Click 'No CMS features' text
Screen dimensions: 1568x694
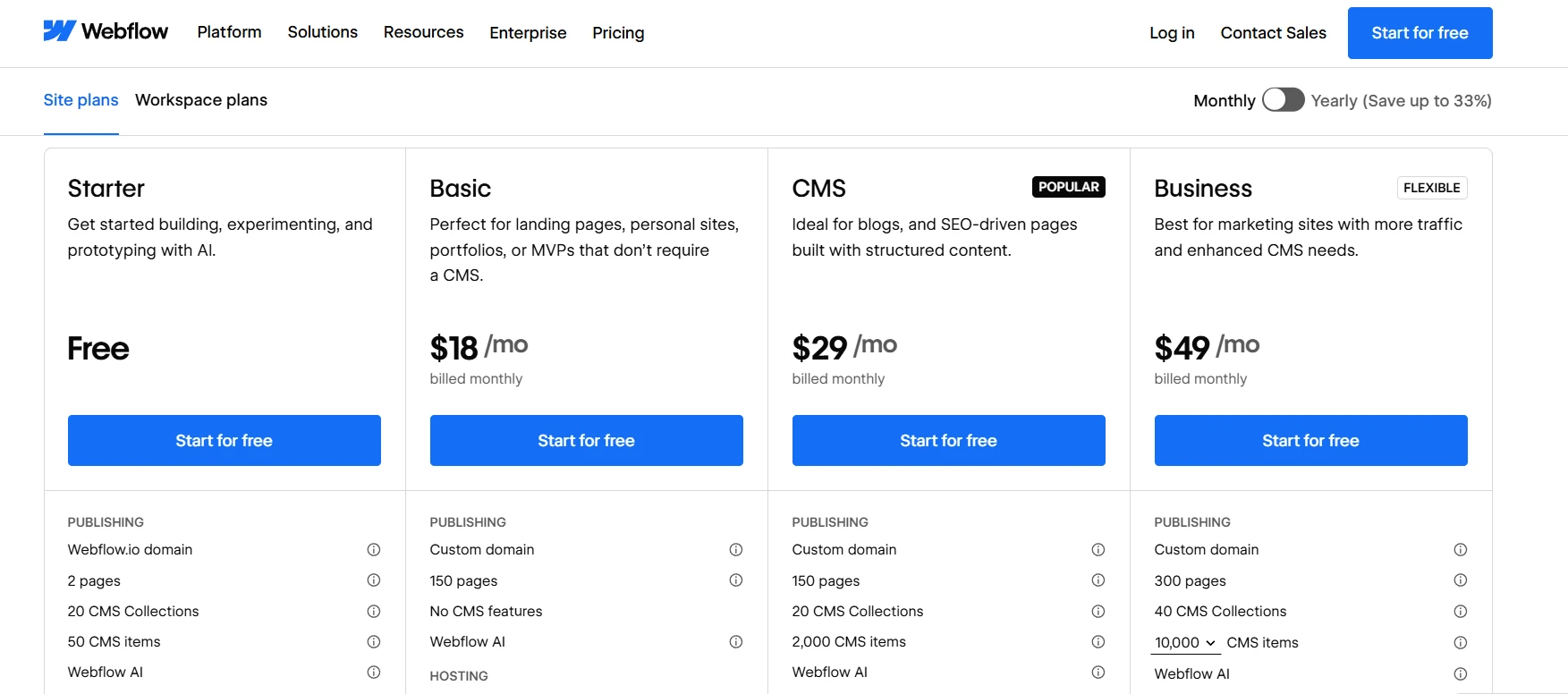coord(486,611)
